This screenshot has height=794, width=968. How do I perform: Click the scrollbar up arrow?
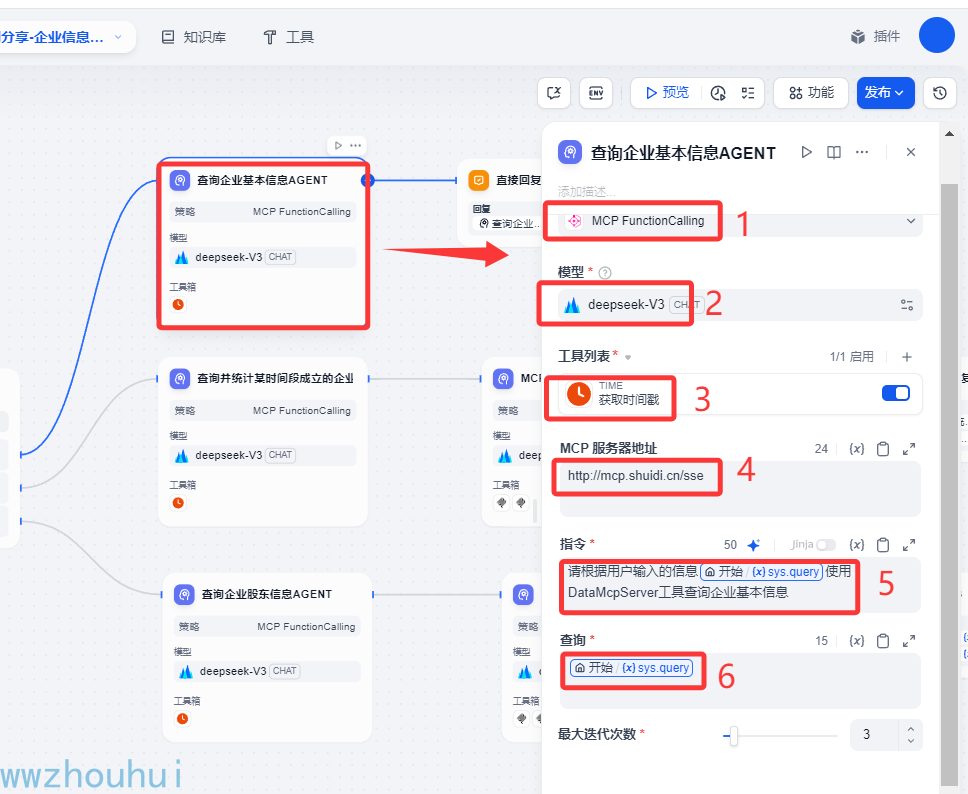pos(949,133)
